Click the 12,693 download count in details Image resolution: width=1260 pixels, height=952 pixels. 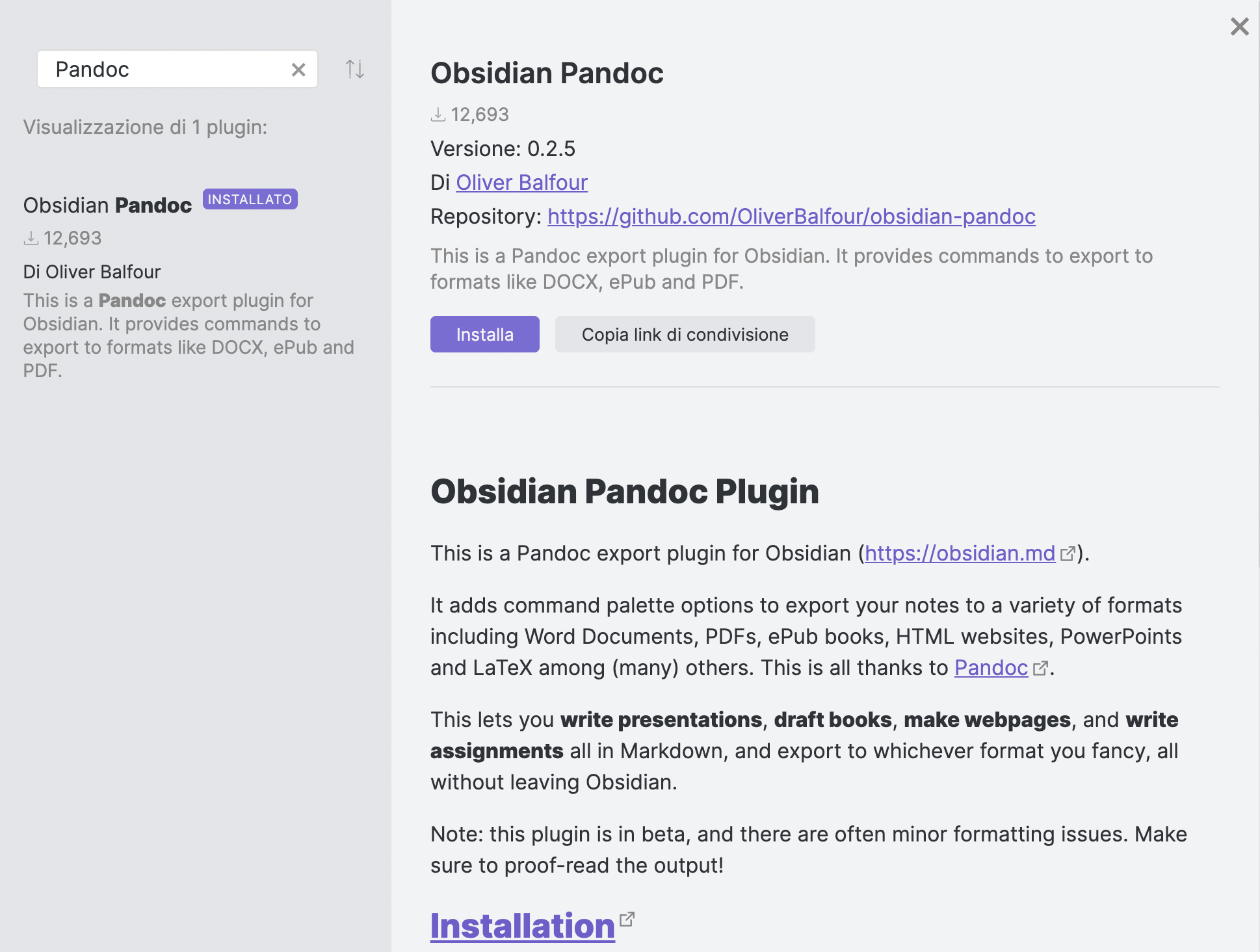pos(480,115)
